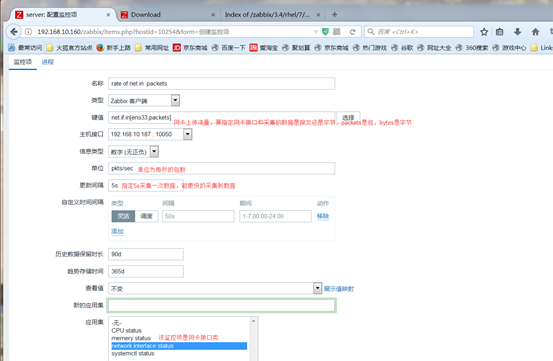The height and width of the screenshot is (361, 553).
Task: Open the 查看值 不变 dropdown
Action: pos(215,288)
